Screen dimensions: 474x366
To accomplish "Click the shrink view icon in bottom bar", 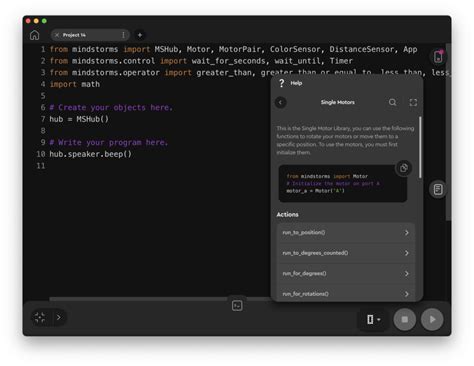I will pyautogui.click(x=40, y=317).
